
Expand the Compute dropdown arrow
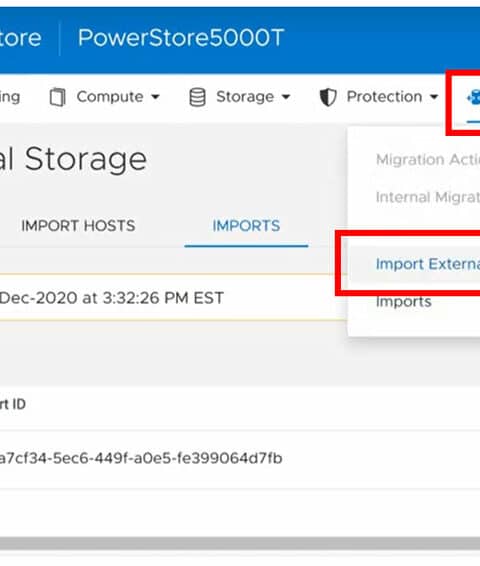pyautogui.click(x=155, y=97)
